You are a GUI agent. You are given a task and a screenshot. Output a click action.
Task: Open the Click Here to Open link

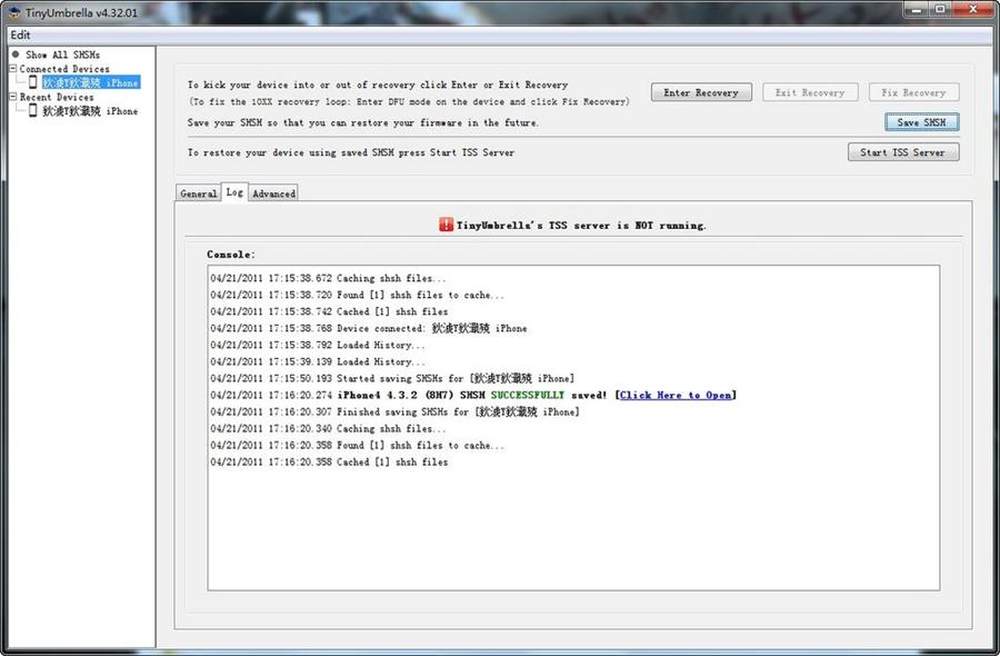coord(675,395)
